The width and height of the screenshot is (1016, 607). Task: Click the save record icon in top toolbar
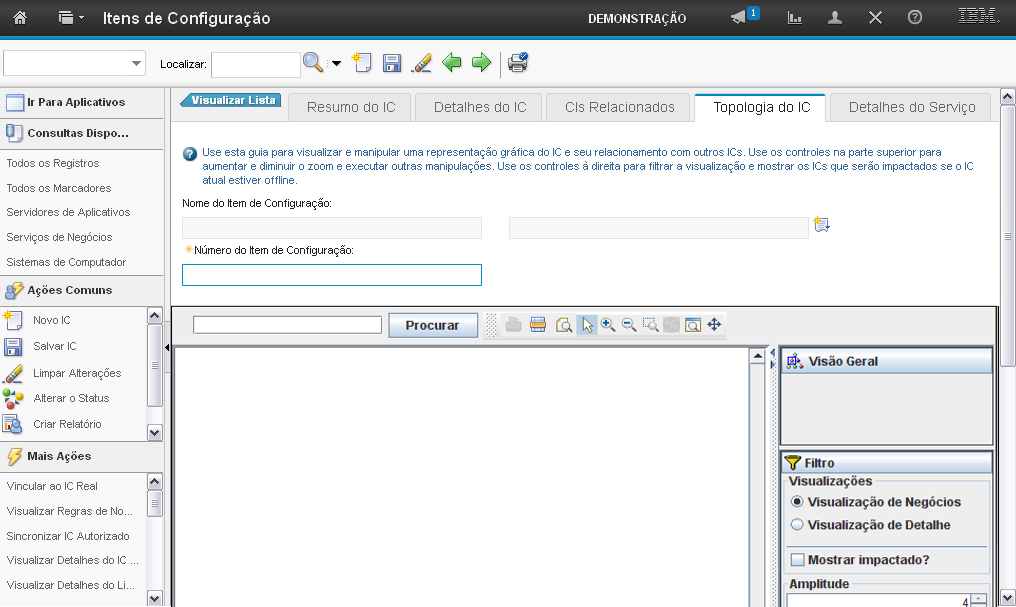pyautogui.click(x=392, y=63)
